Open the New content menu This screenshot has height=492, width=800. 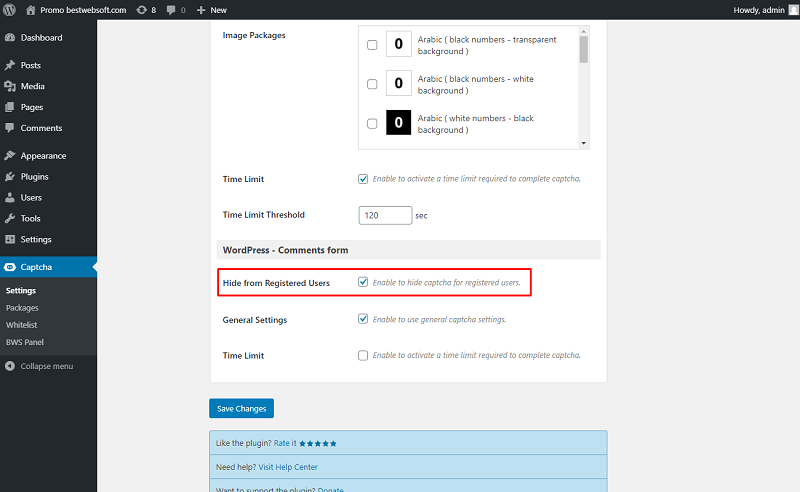(x=212, y=10)
